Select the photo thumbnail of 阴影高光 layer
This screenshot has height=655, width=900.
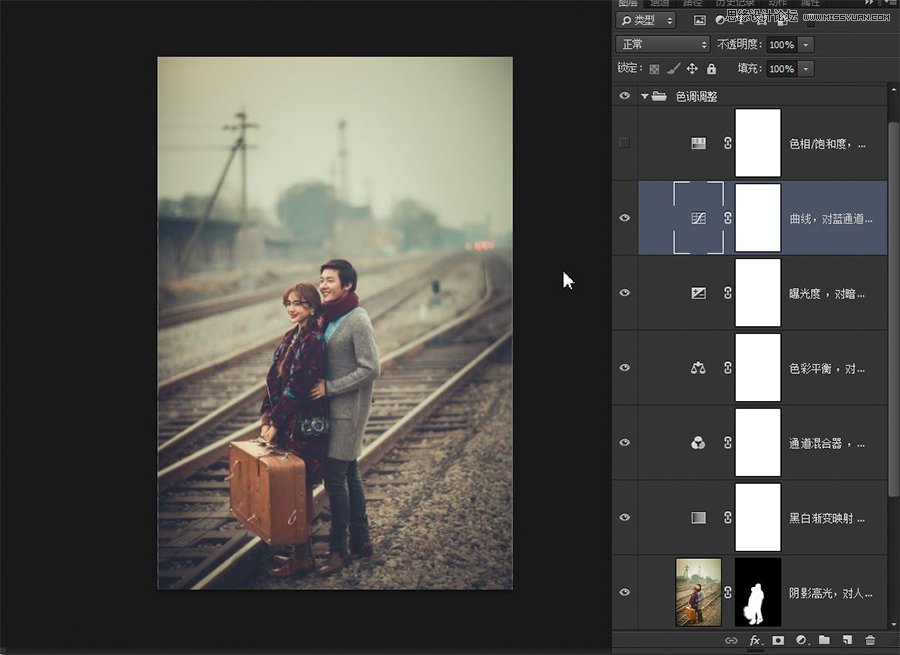699,592
